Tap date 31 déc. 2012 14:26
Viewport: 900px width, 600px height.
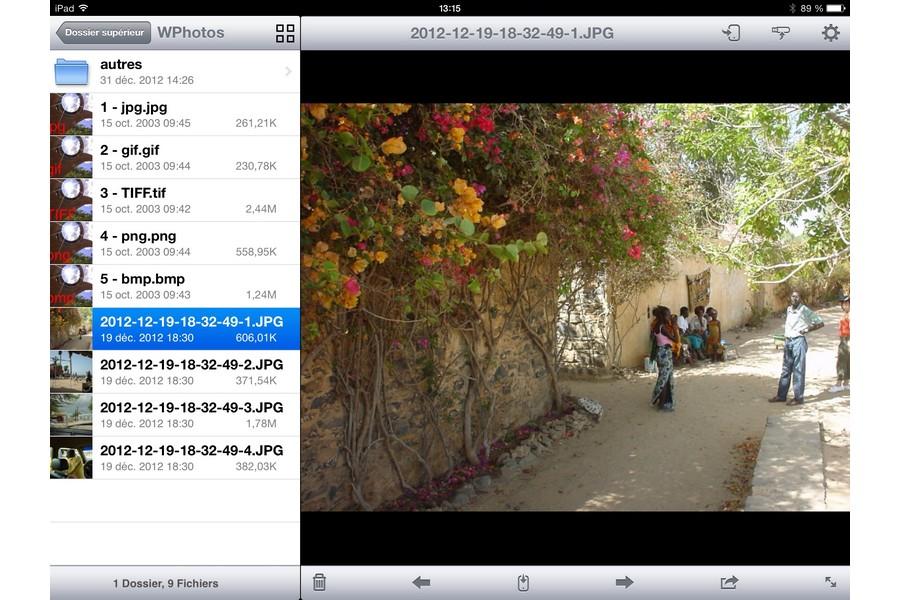click(147, 80)
